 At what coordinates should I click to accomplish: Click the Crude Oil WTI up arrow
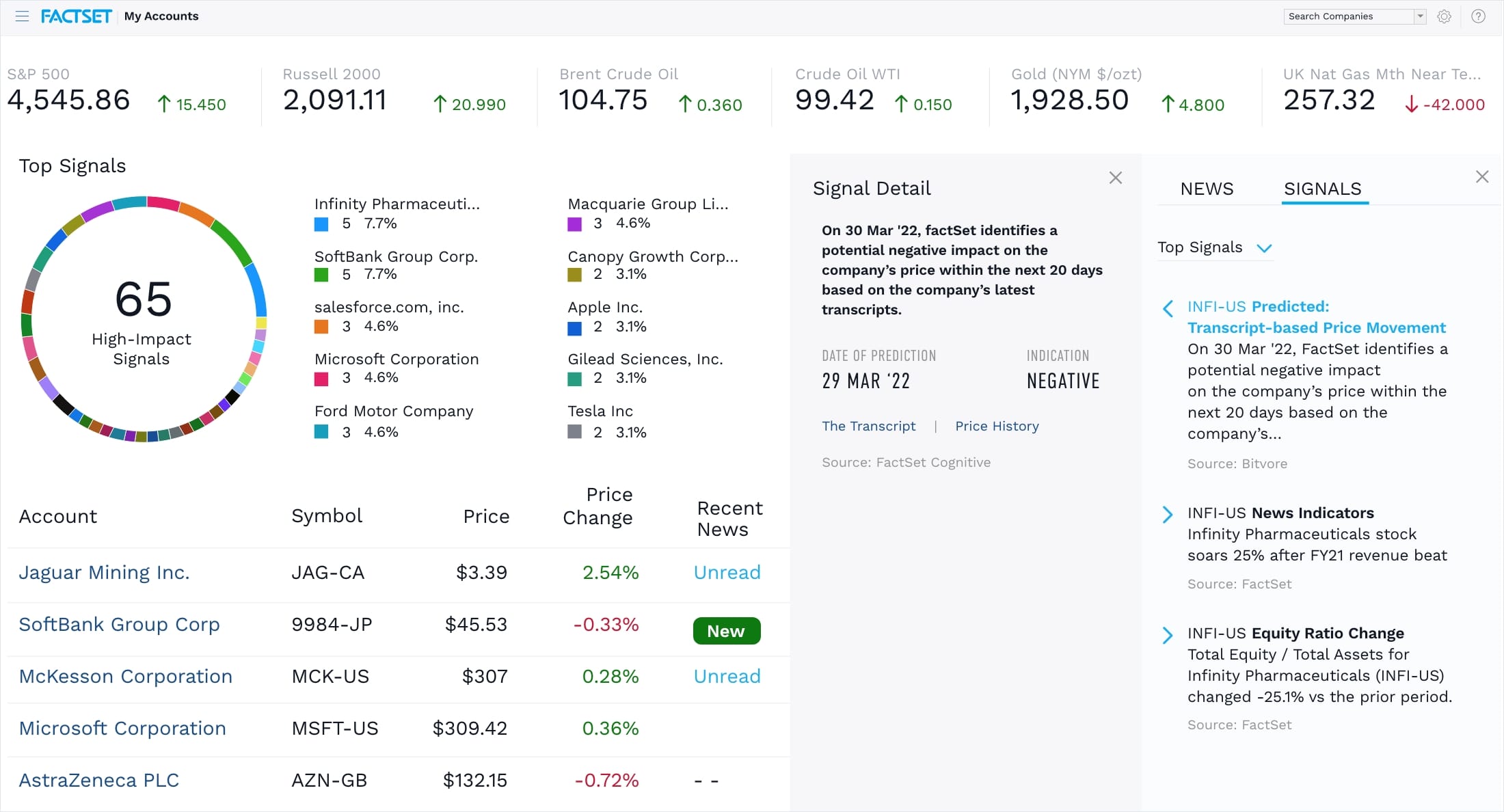[901, 104]
